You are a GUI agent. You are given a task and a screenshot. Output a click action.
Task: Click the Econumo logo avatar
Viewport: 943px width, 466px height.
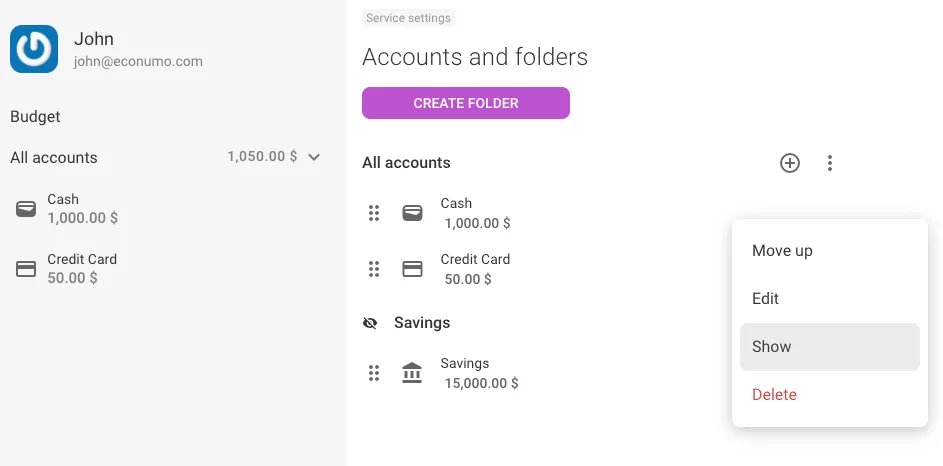(x=34, y=49)
